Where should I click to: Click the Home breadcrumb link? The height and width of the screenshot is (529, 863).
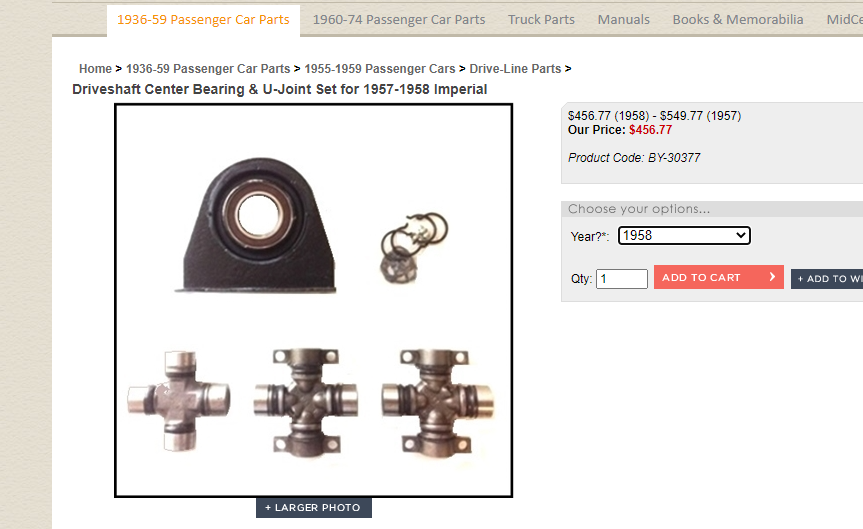click(95, 69)
